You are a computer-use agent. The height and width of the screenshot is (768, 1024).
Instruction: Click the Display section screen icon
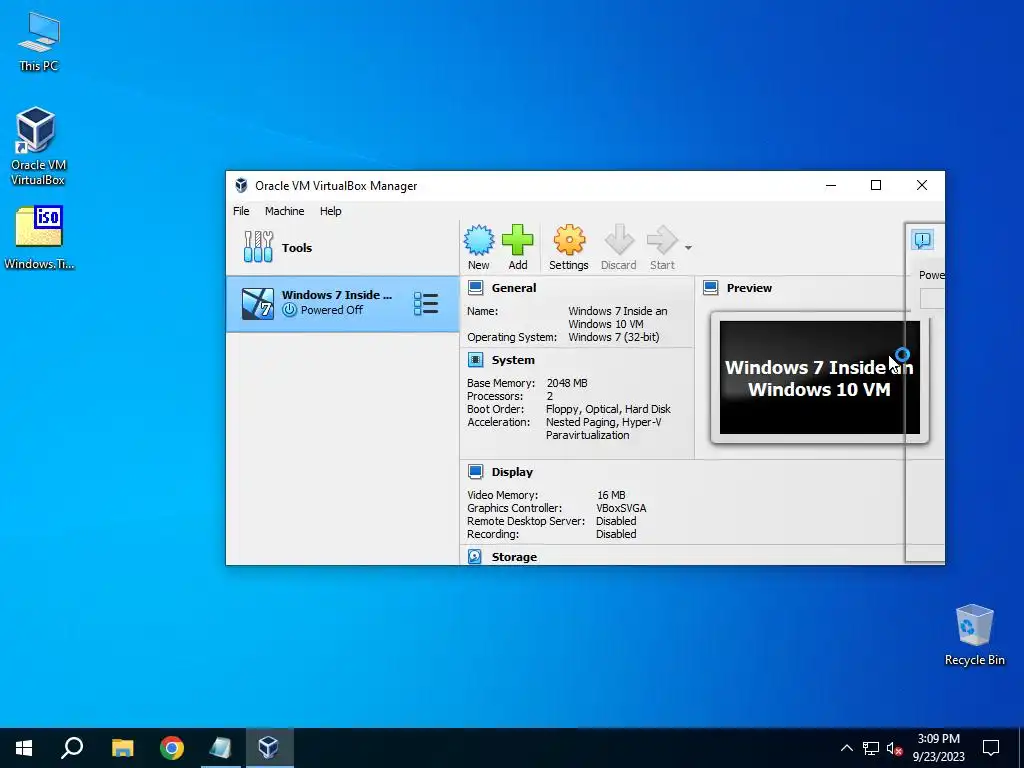[x=475, y=472]
